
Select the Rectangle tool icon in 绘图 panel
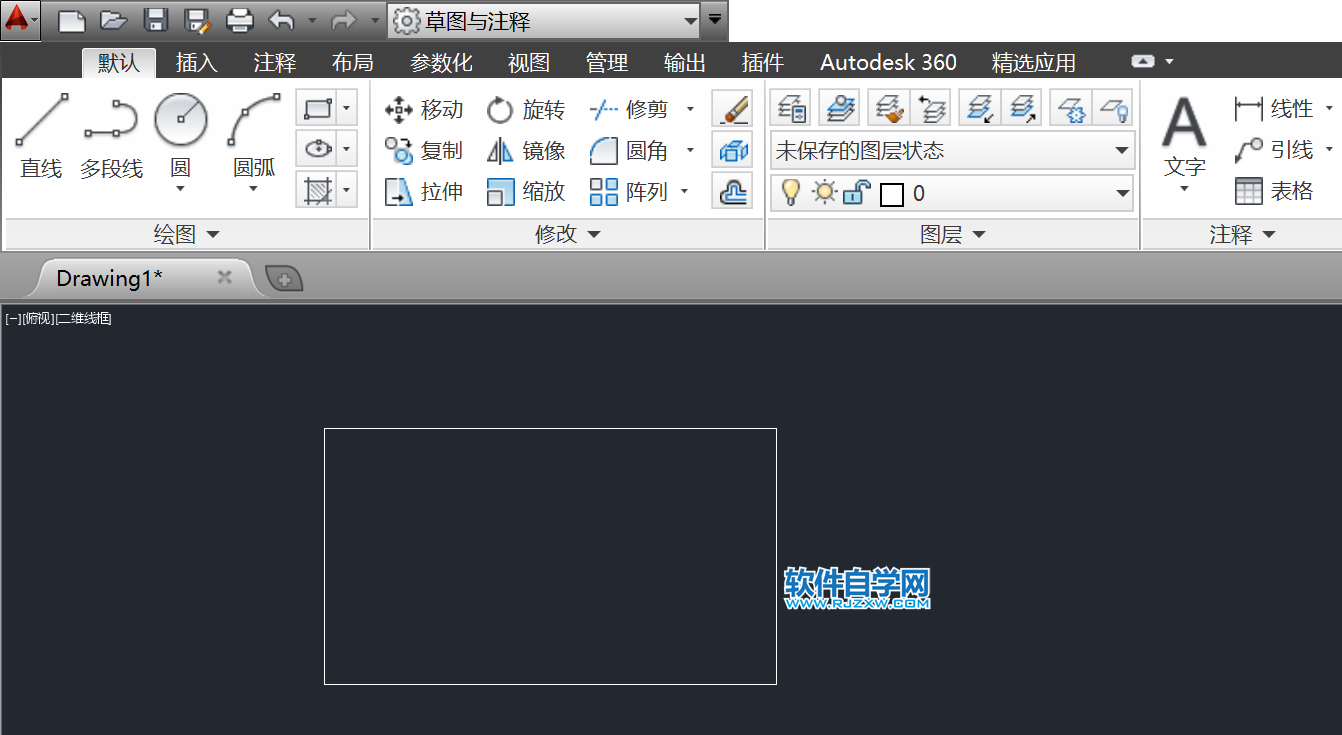(x=317, y=108)
